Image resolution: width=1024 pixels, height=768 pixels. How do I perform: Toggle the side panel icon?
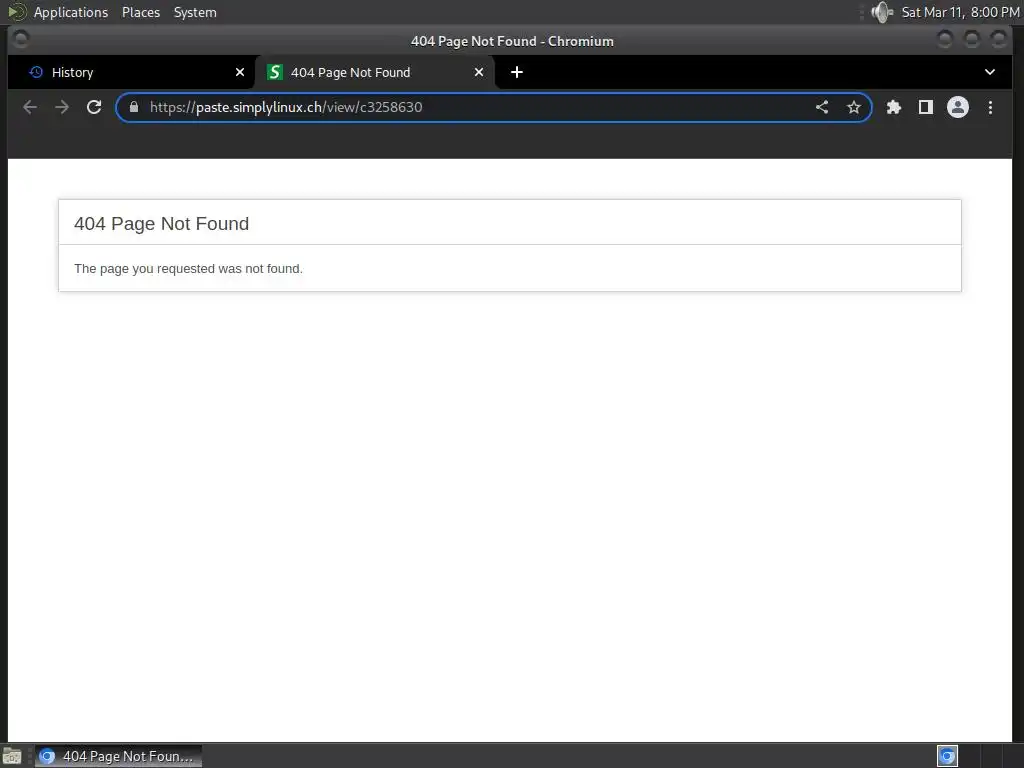pyautogui.click(x=925, y=107)
